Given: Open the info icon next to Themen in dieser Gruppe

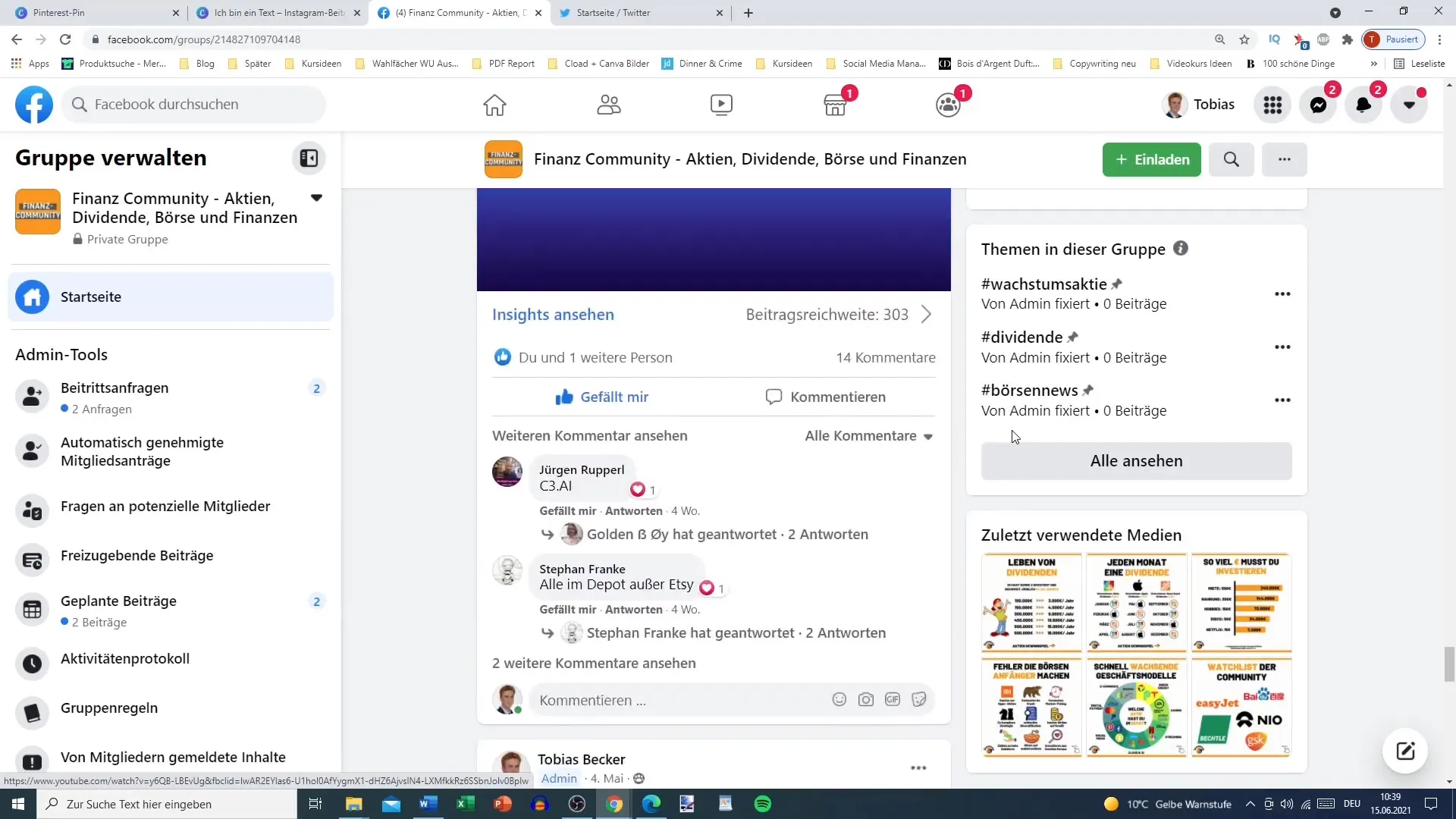Looking at the screenshot, I should pos(1180,248).
